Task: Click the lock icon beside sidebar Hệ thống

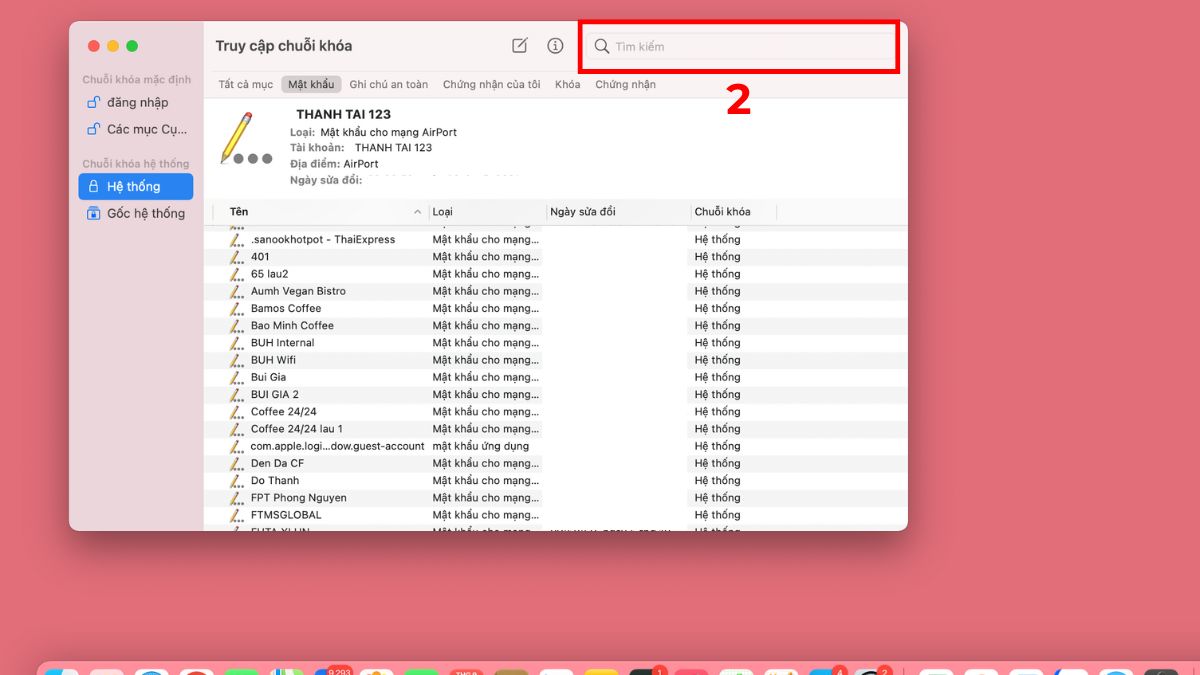Action: (93, 186)
